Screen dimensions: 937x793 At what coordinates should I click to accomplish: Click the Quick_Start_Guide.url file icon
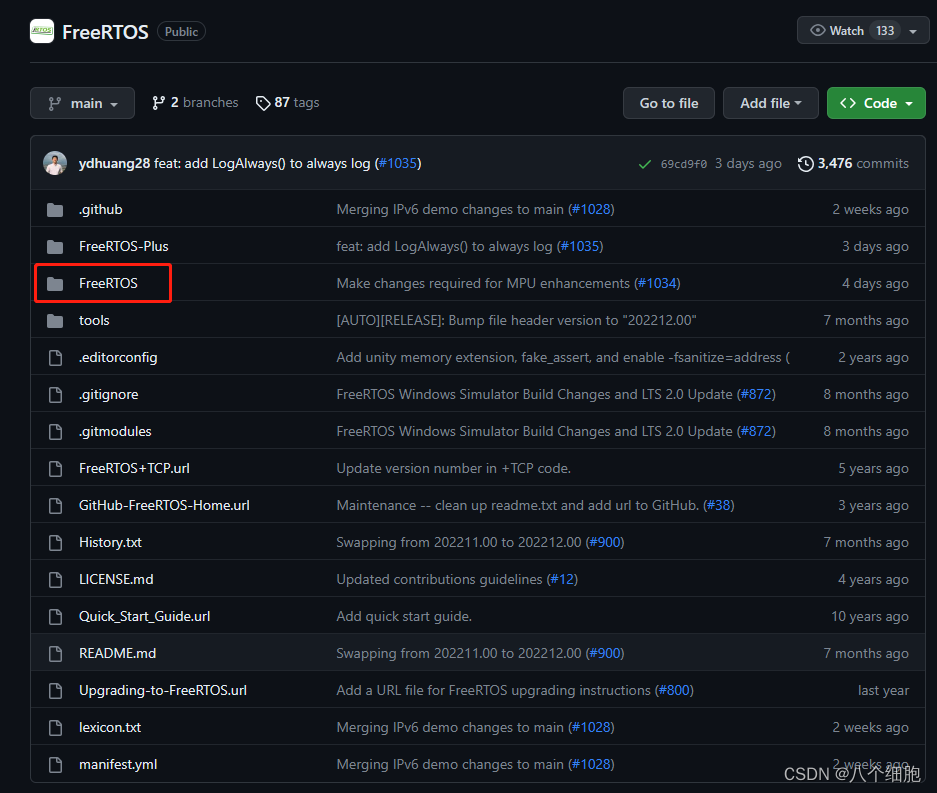point(55,617)
